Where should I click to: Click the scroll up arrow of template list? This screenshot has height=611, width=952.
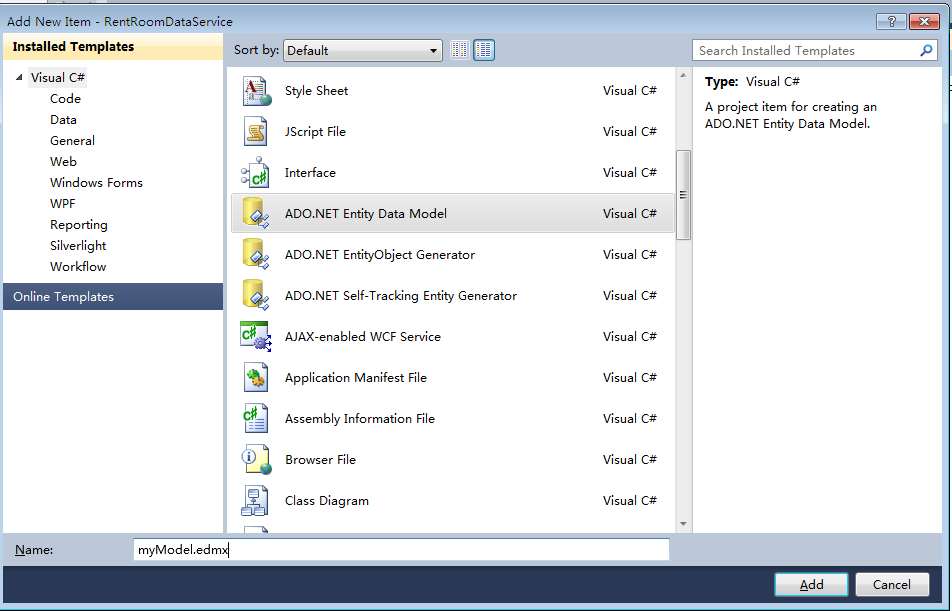click(683, 76)
